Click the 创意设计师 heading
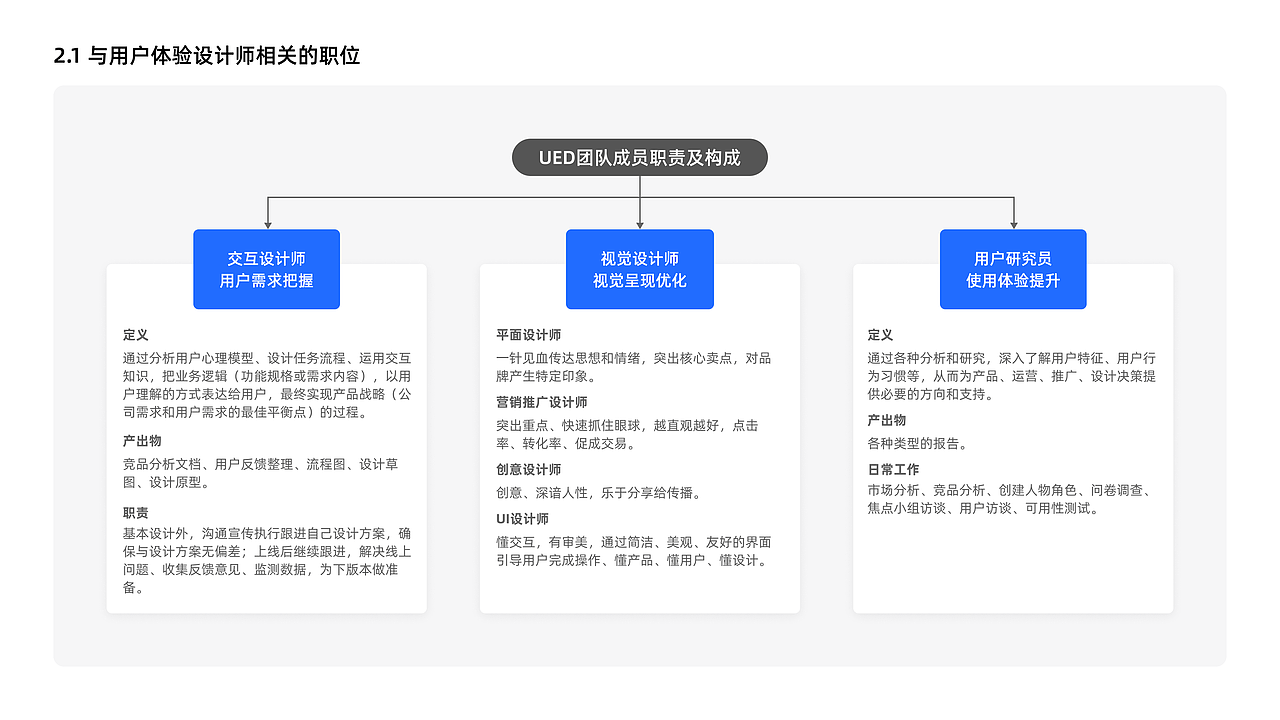 tap(528, 468)
